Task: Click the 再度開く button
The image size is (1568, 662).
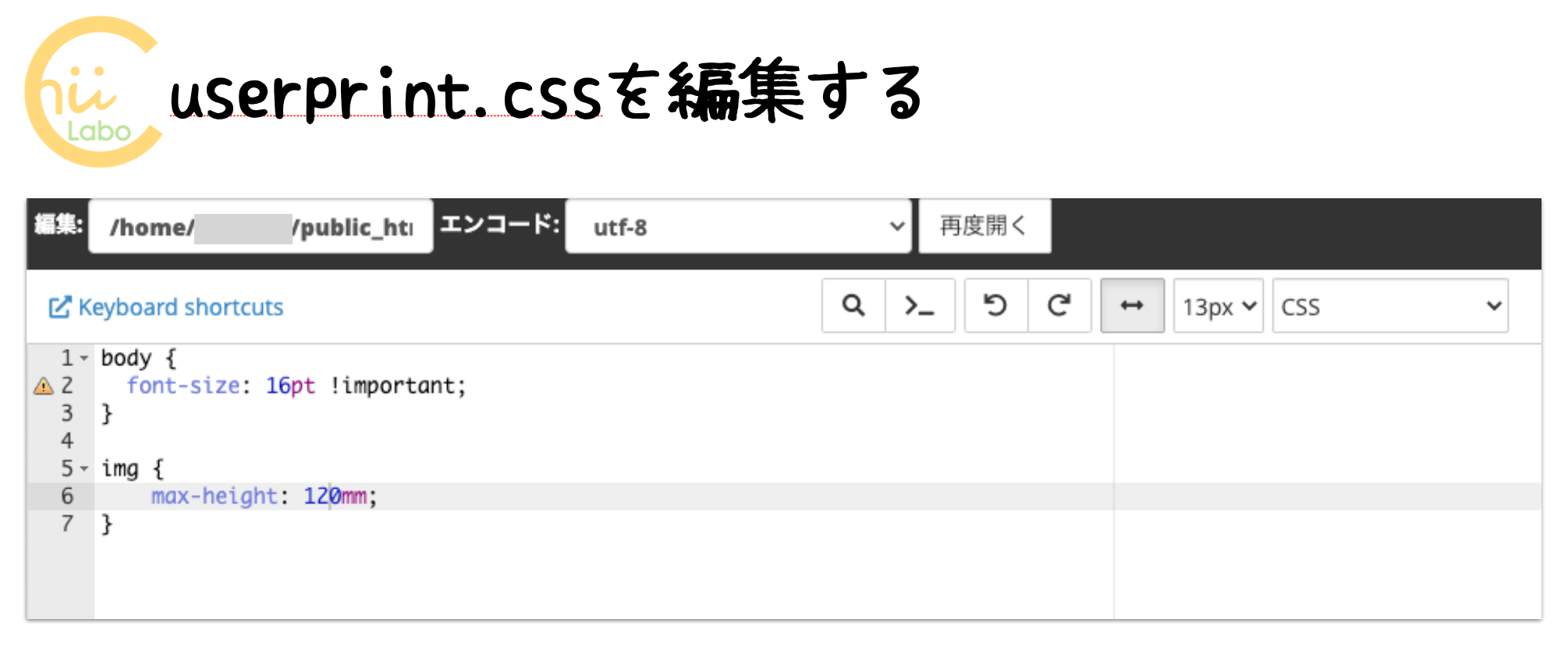Action: pos(985,226)
